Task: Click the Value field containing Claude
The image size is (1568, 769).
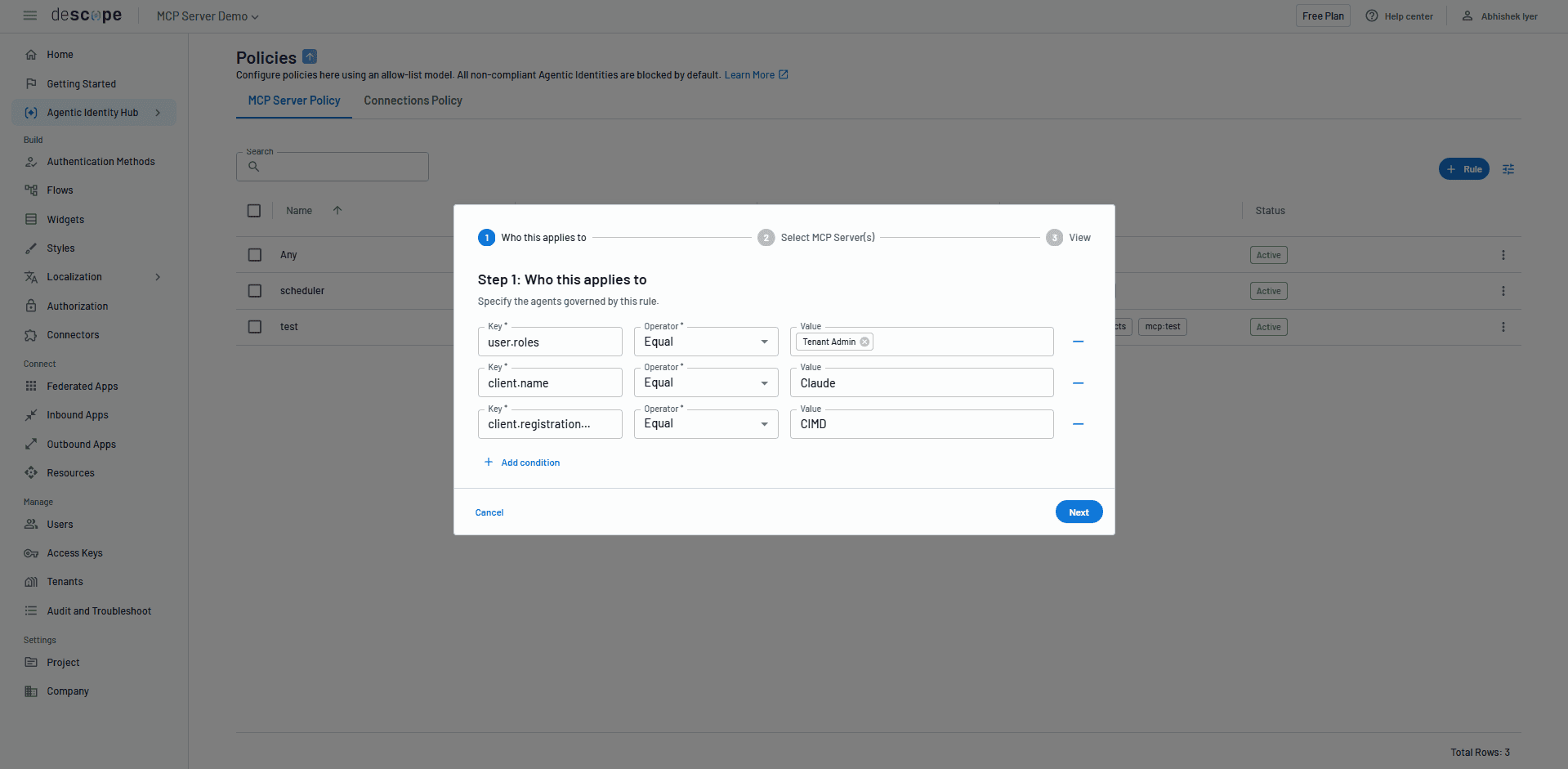Action: (921, 383)
